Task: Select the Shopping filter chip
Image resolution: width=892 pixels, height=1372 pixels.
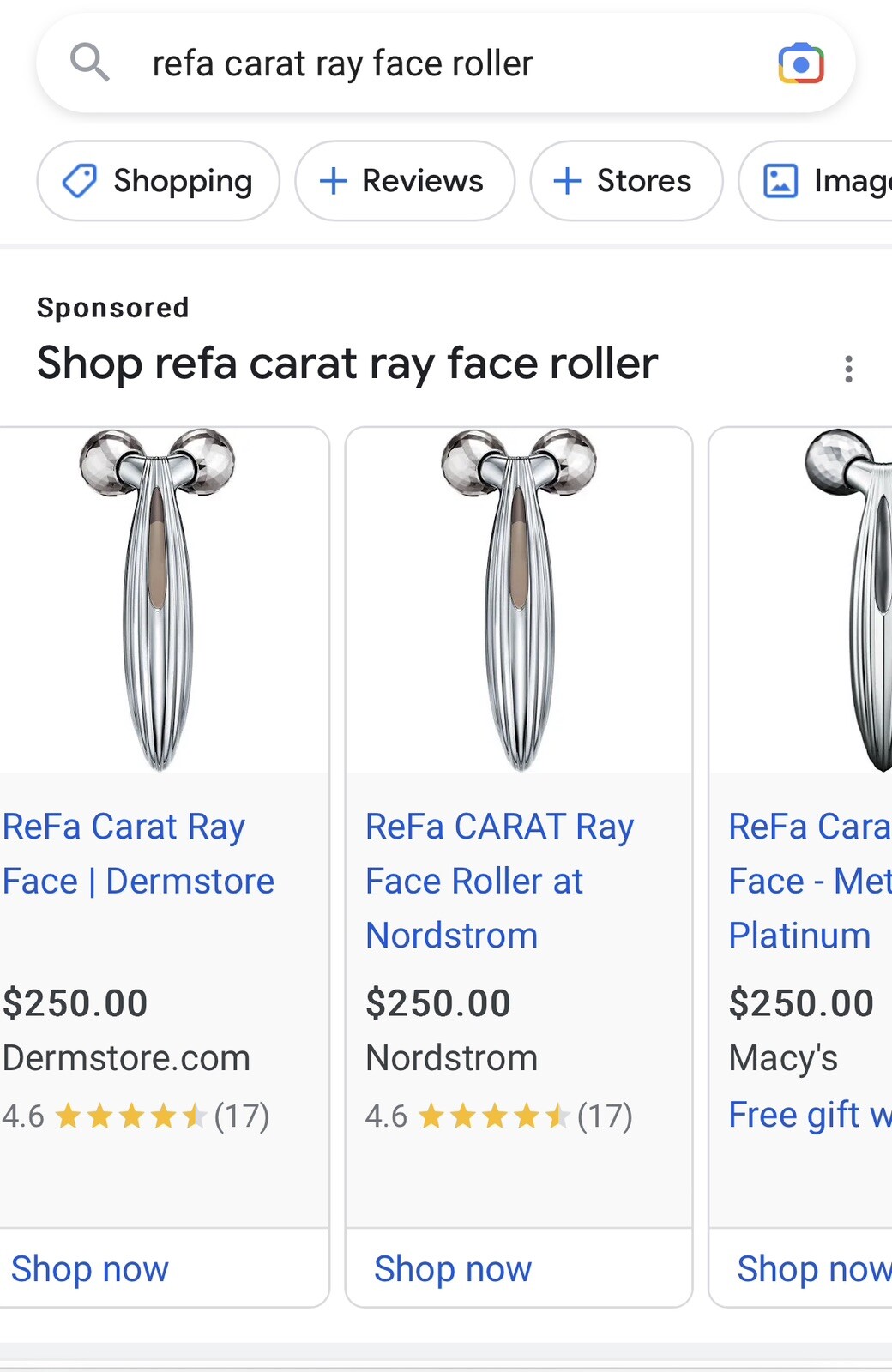Action: (x=158, y=181)
